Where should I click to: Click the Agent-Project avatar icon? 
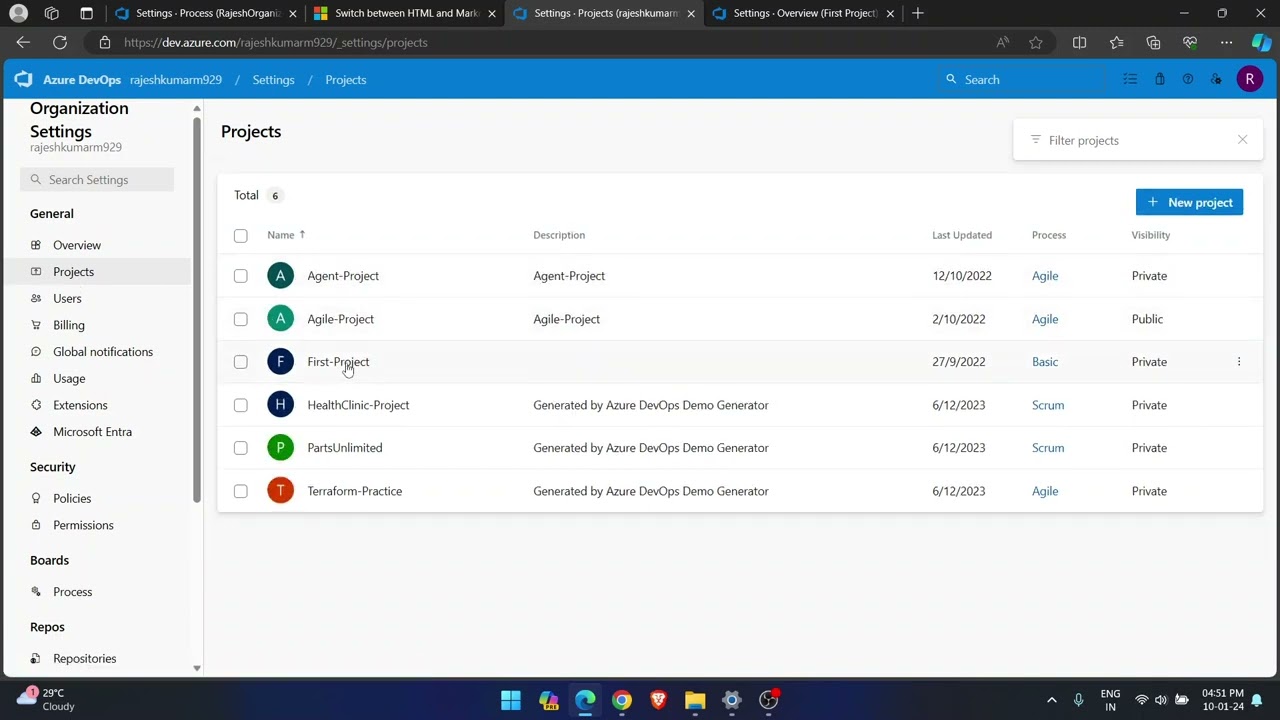click(280, 275)
